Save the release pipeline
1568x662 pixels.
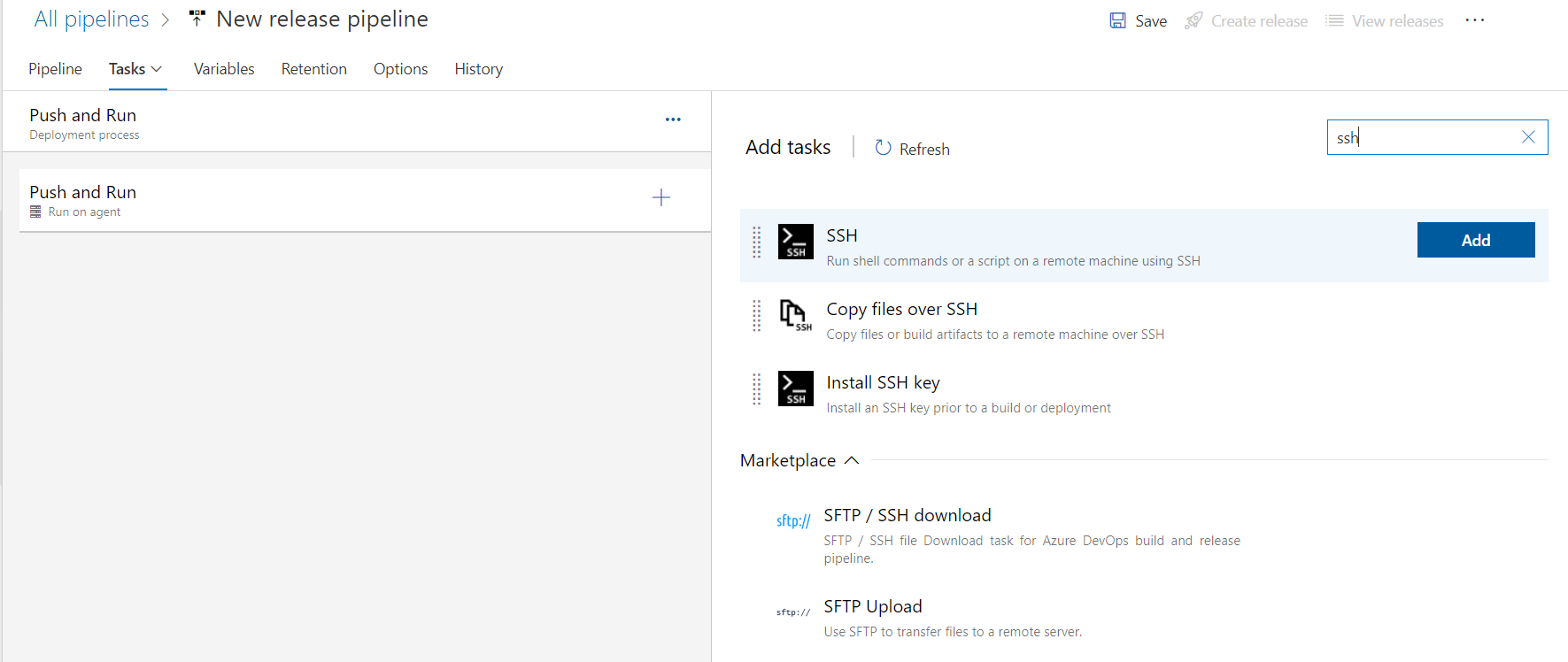click(x=1139, y=21)
